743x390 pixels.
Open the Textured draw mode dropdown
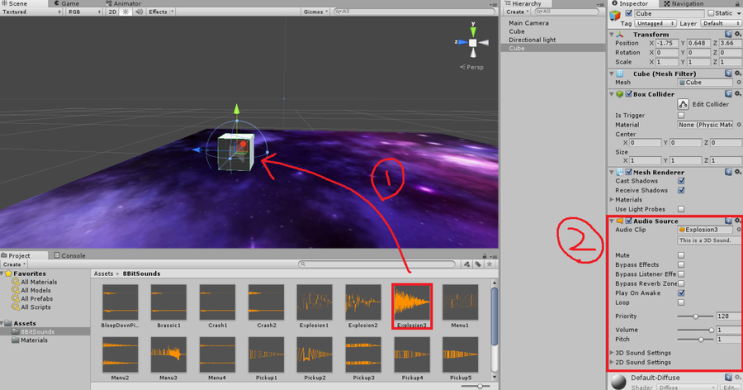[31, 11]
